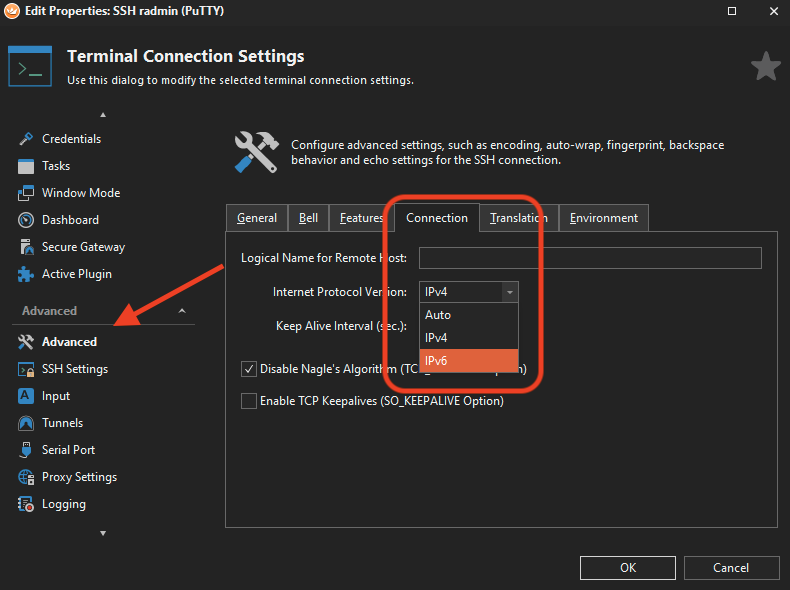Click the Tunnels icon in sidebar
Image resolution: width=790 pixels, height=590 pixels.
click(26, 423)
